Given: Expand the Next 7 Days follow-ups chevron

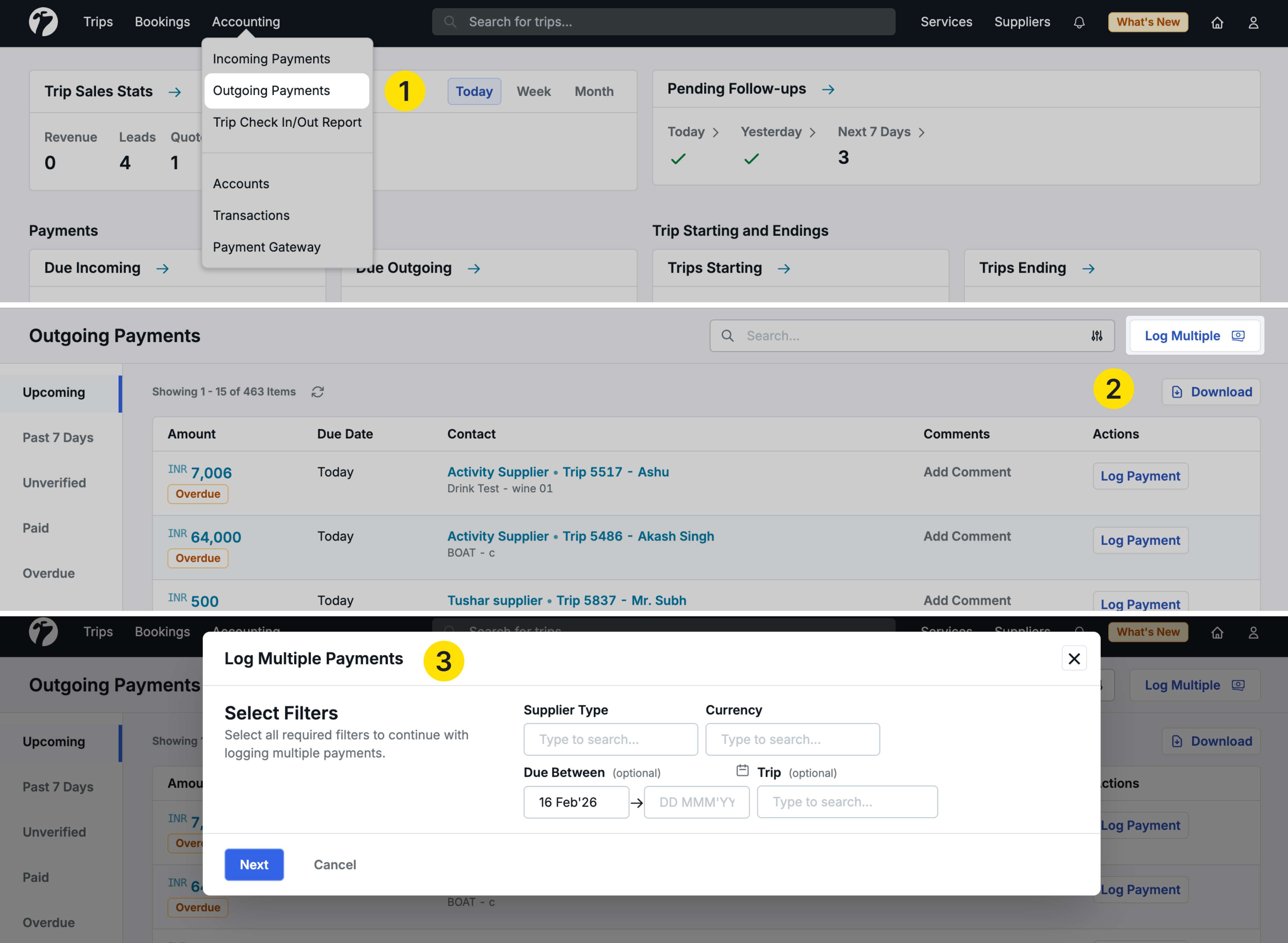Looking at the screenshot, I should pyautogui.click(x=921, y=132).
